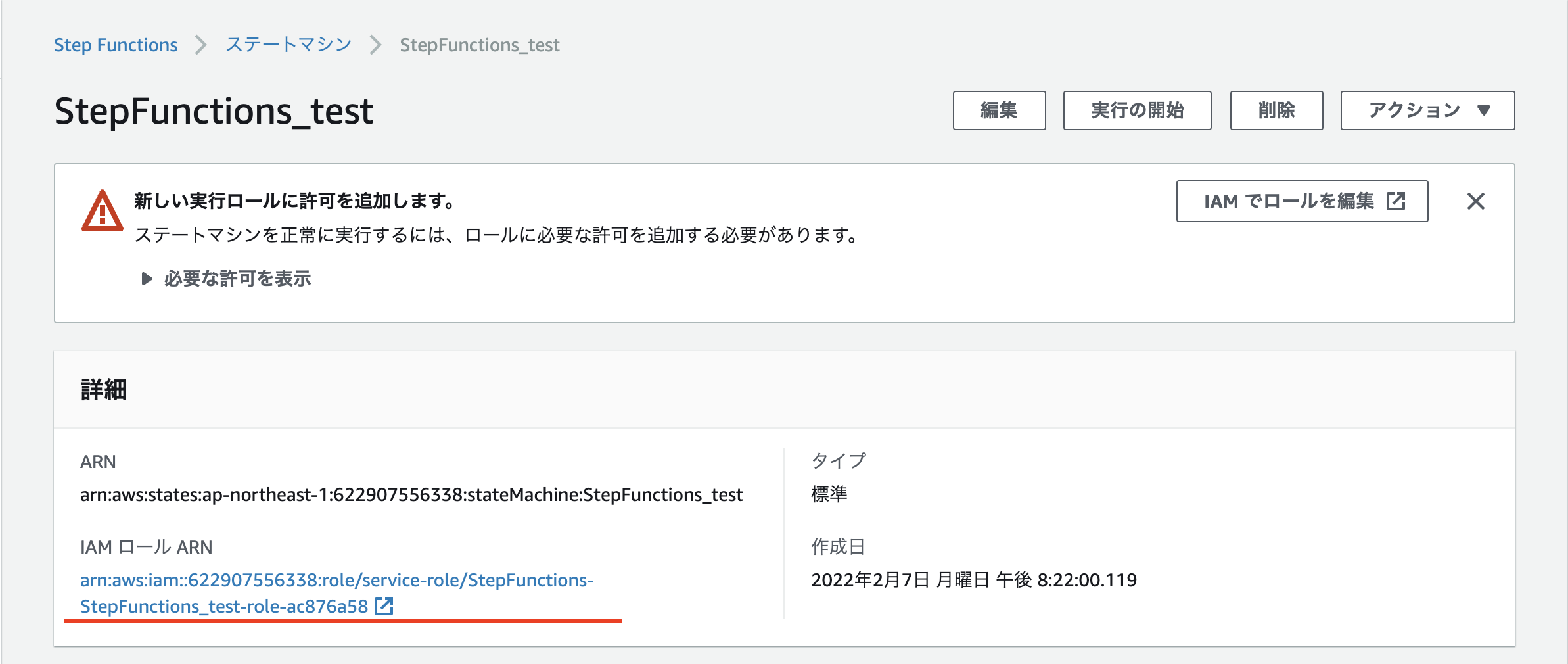Click the ステートマシンを正常に実行するには description text
Image resolution: width=1568 pixels, height=664 pixels.
coord(497,235)
